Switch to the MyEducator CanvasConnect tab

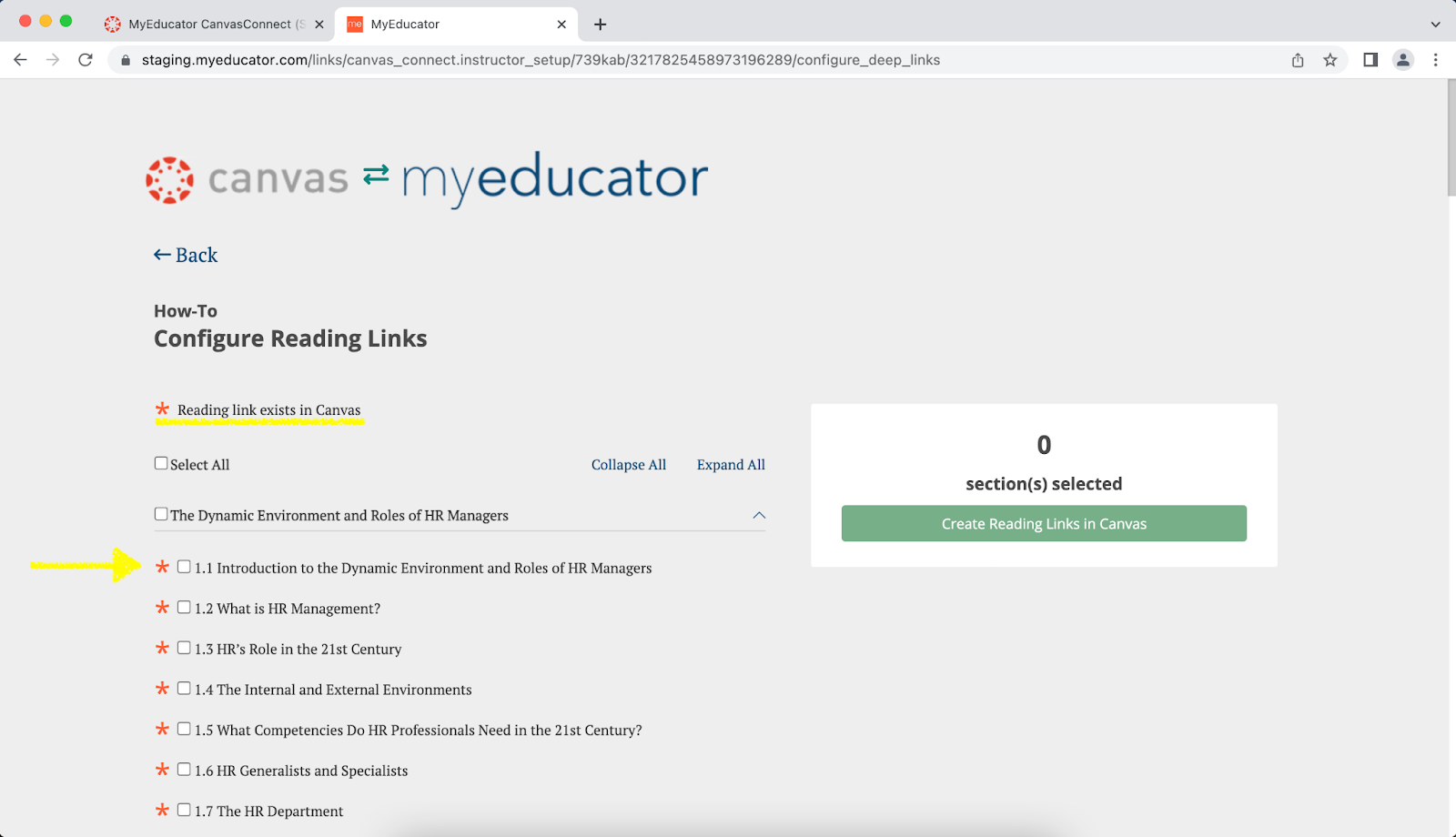point(214,25)
